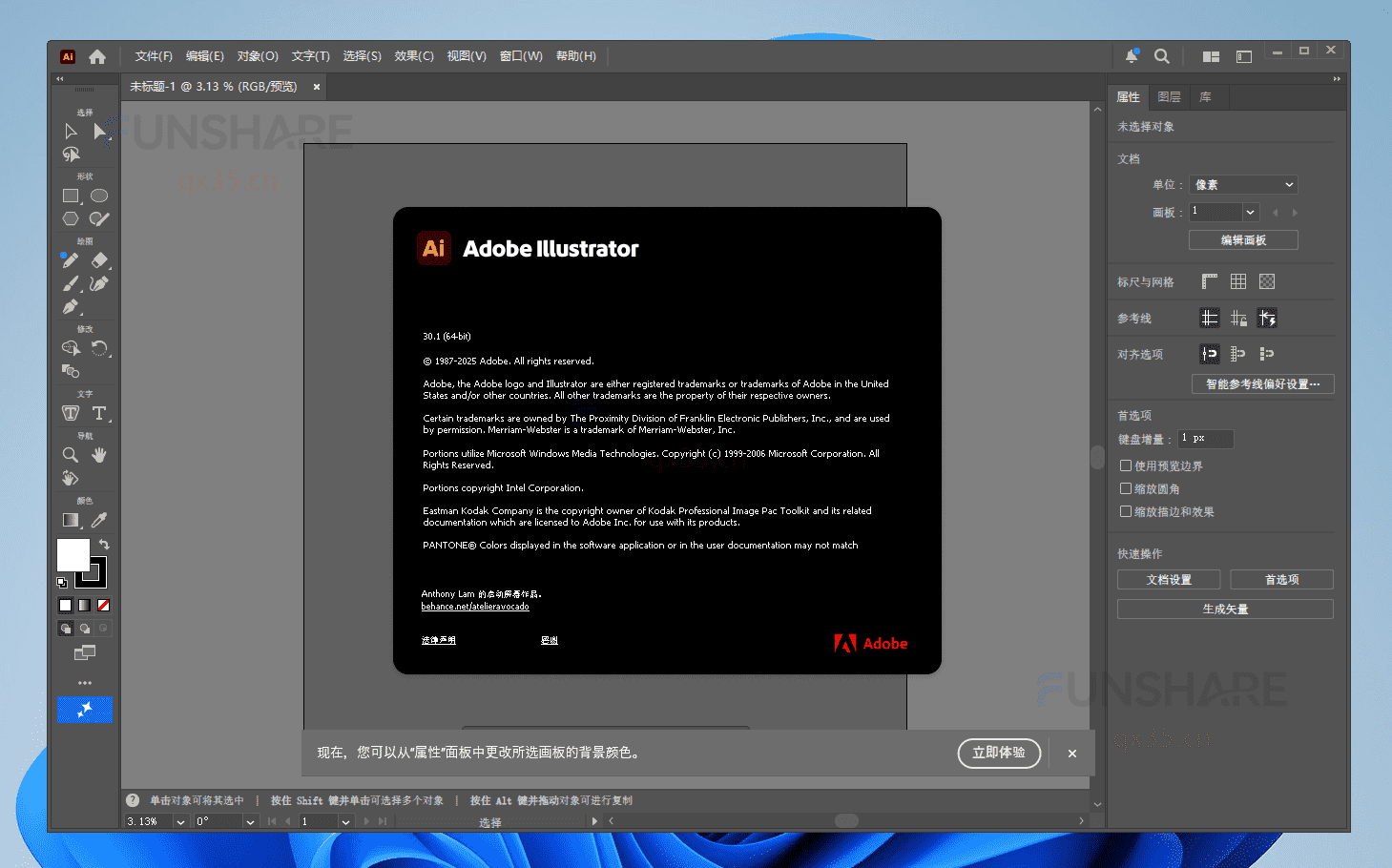
Task: Select the Eyedropper tool
Action: (x=99, y=520)
